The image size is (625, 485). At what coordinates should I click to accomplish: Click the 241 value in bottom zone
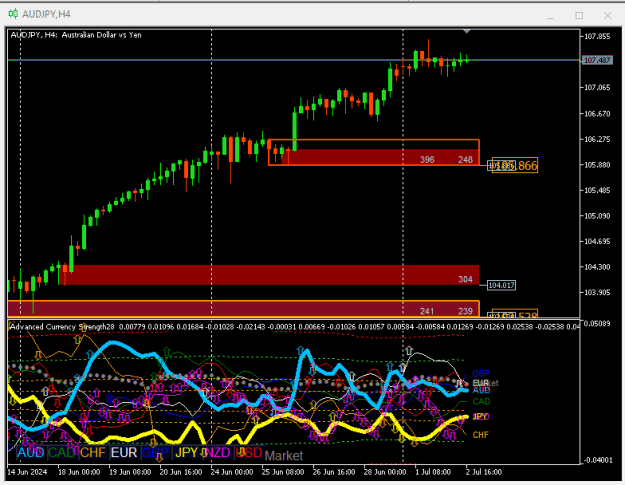(427, 311)
